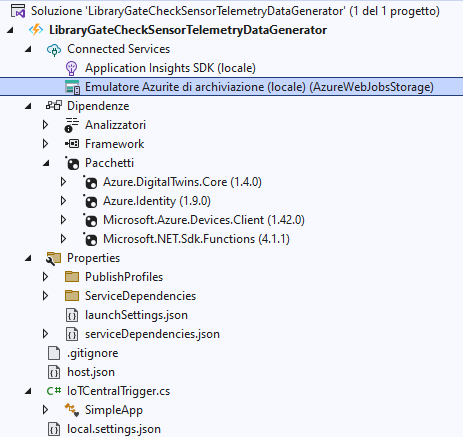Click the PublishProfiles folder icon
Viewport: 463px width, 437px height.
[x=72, y=277]
